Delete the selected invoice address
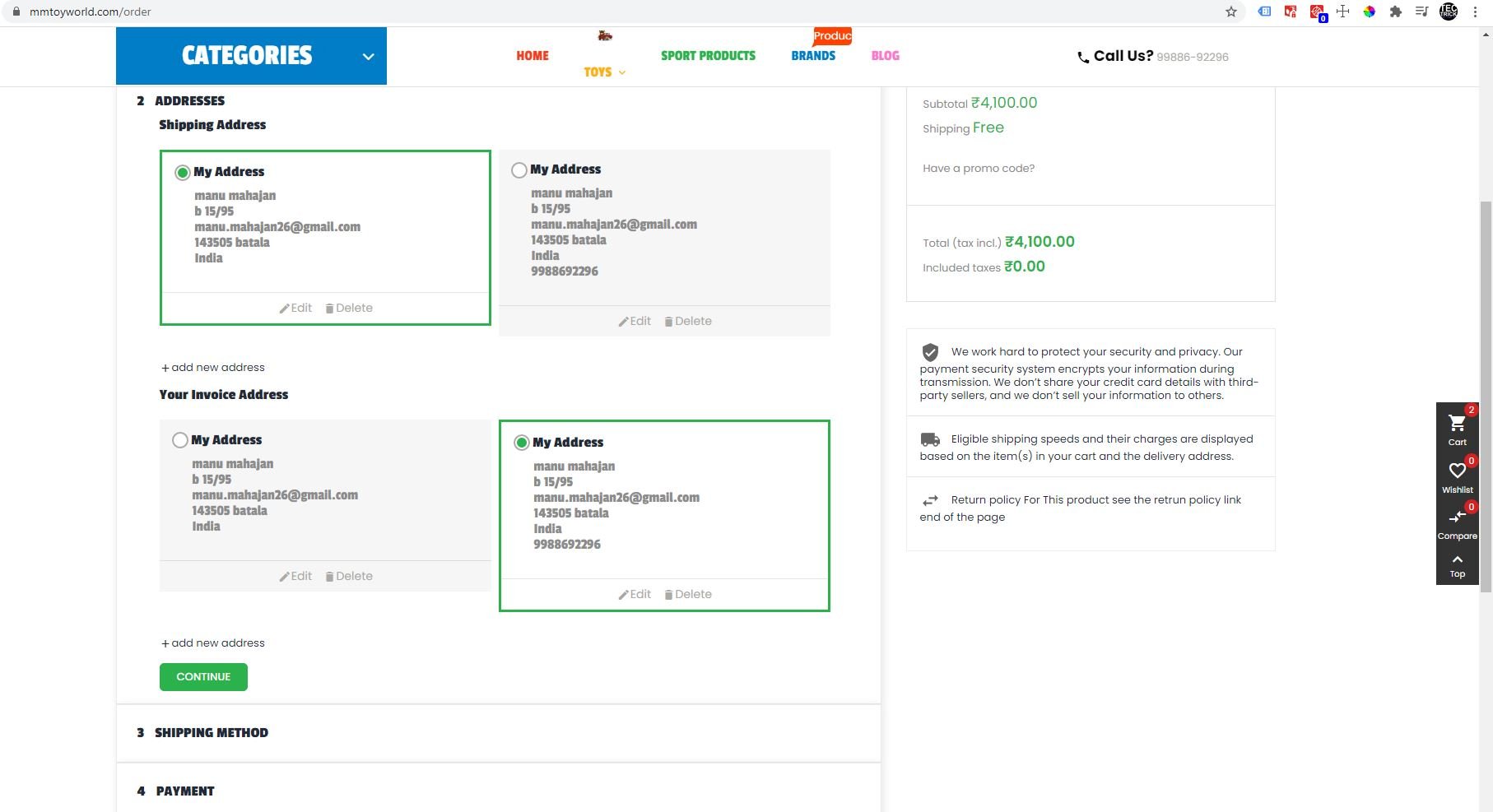Screen dimensions: 1493x812 click(688, 595)
